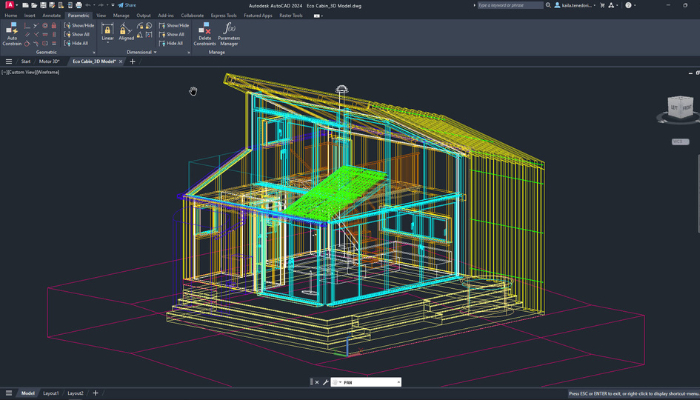Click the Linear dimensional constraint tool
Image resolution: width=700 pixels, height=400 pixels.
(x=107, y=32)
